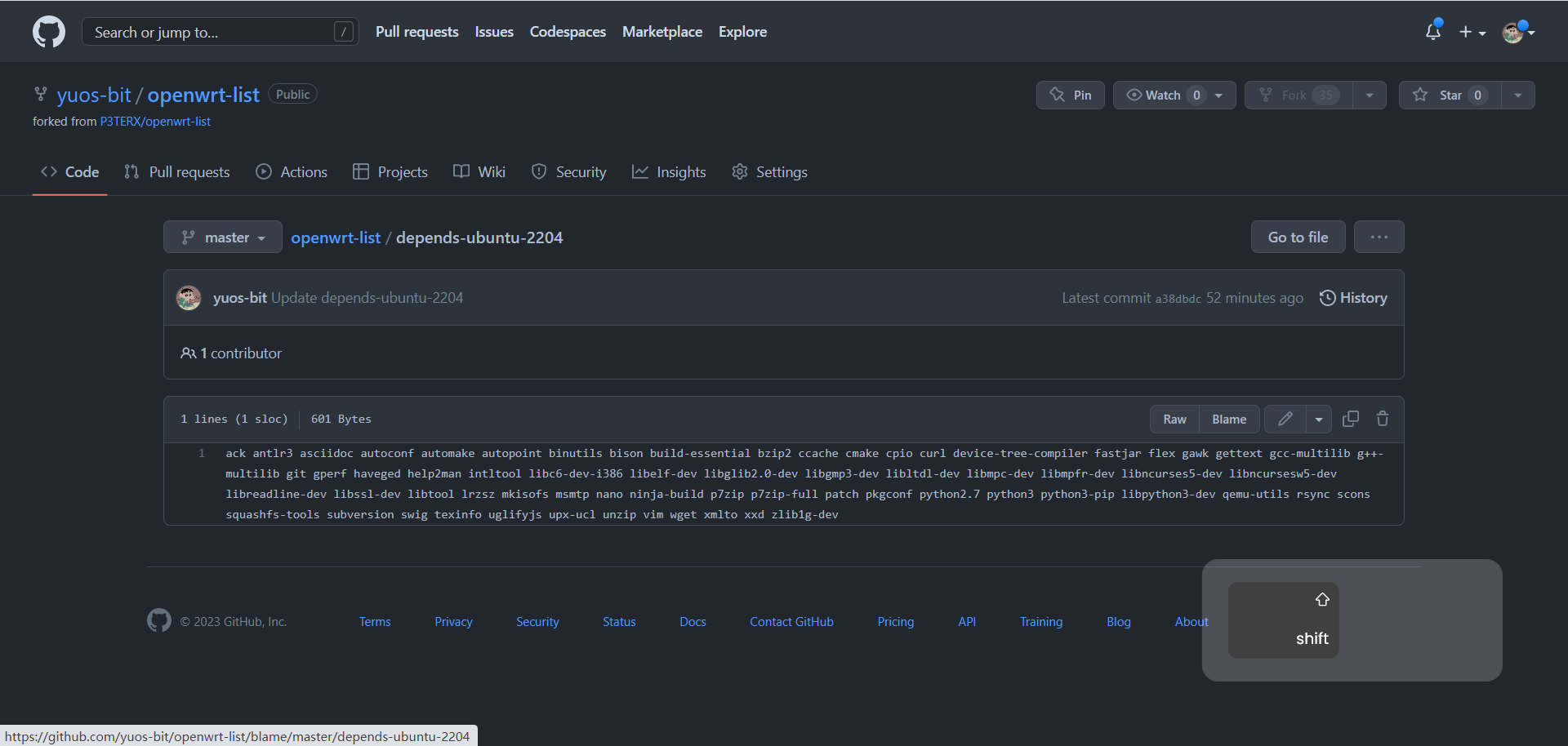Open Privacy footer link
This screenshot has width=1568, height=746.
point(453,622)
